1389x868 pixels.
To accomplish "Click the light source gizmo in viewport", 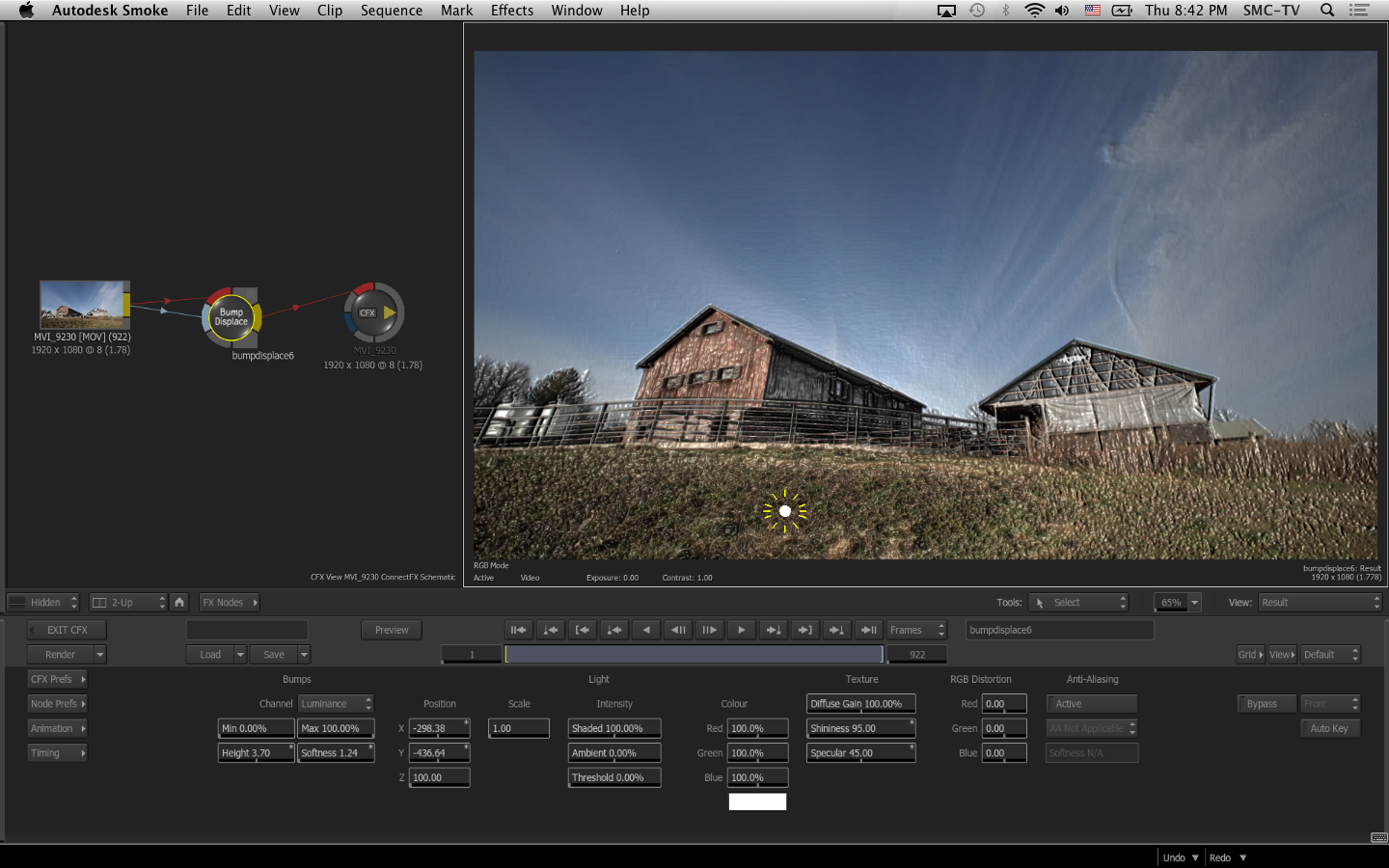I will pos(785,511).
